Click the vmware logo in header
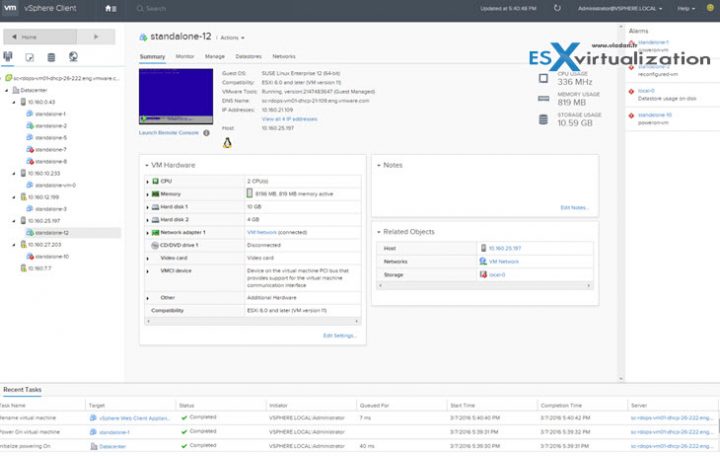This screenshot has height=456, width=720. click(x=10, y=8)
